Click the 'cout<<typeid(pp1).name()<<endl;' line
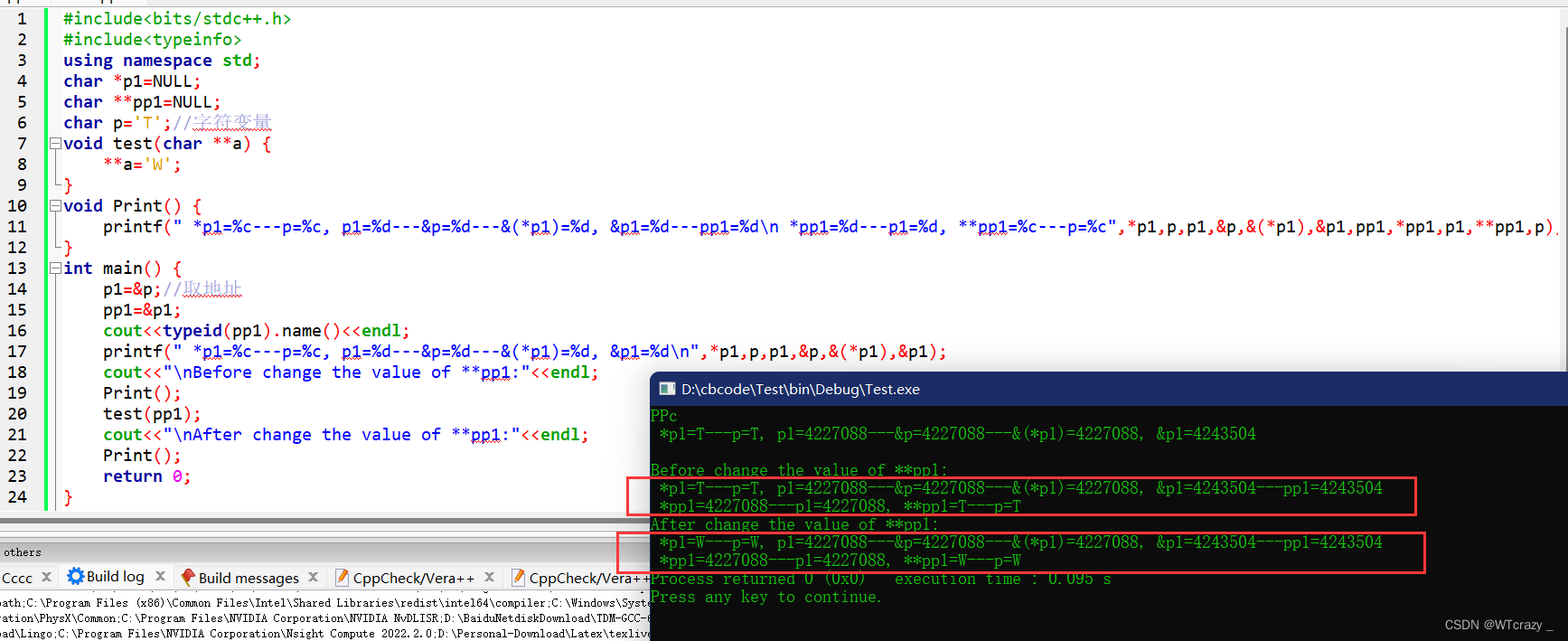The height and width of the screenshot is (641, 1568). click(257, 331)
